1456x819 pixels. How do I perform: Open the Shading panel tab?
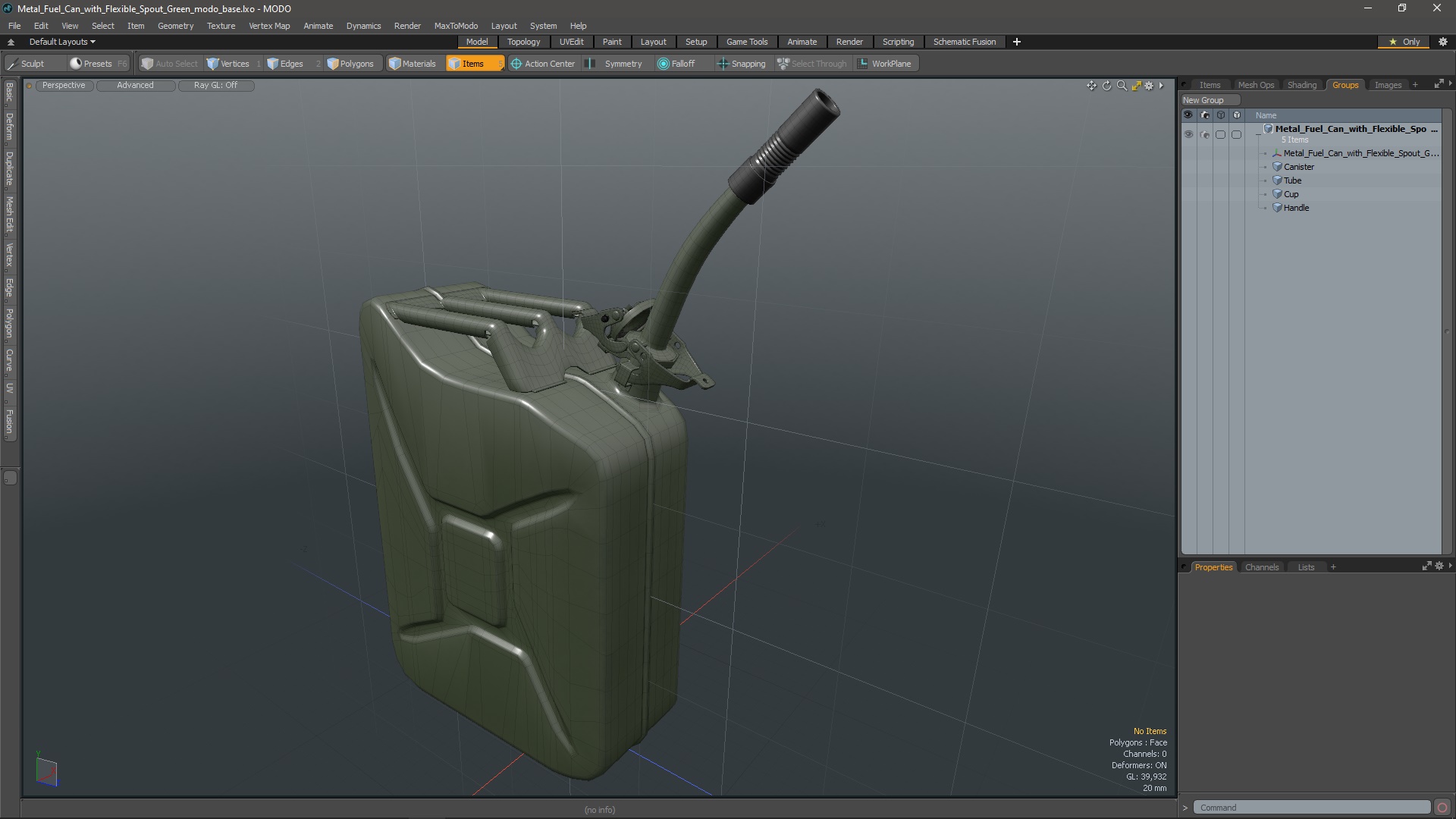[1301, 85]
